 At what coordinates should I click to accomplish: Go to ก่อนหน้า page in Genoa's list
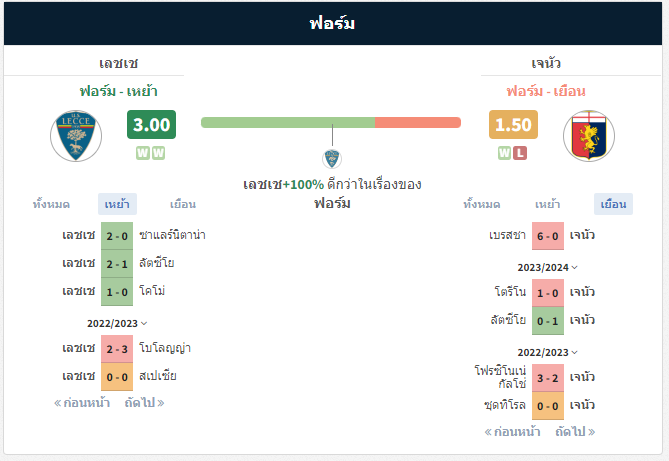click(512, 432)
